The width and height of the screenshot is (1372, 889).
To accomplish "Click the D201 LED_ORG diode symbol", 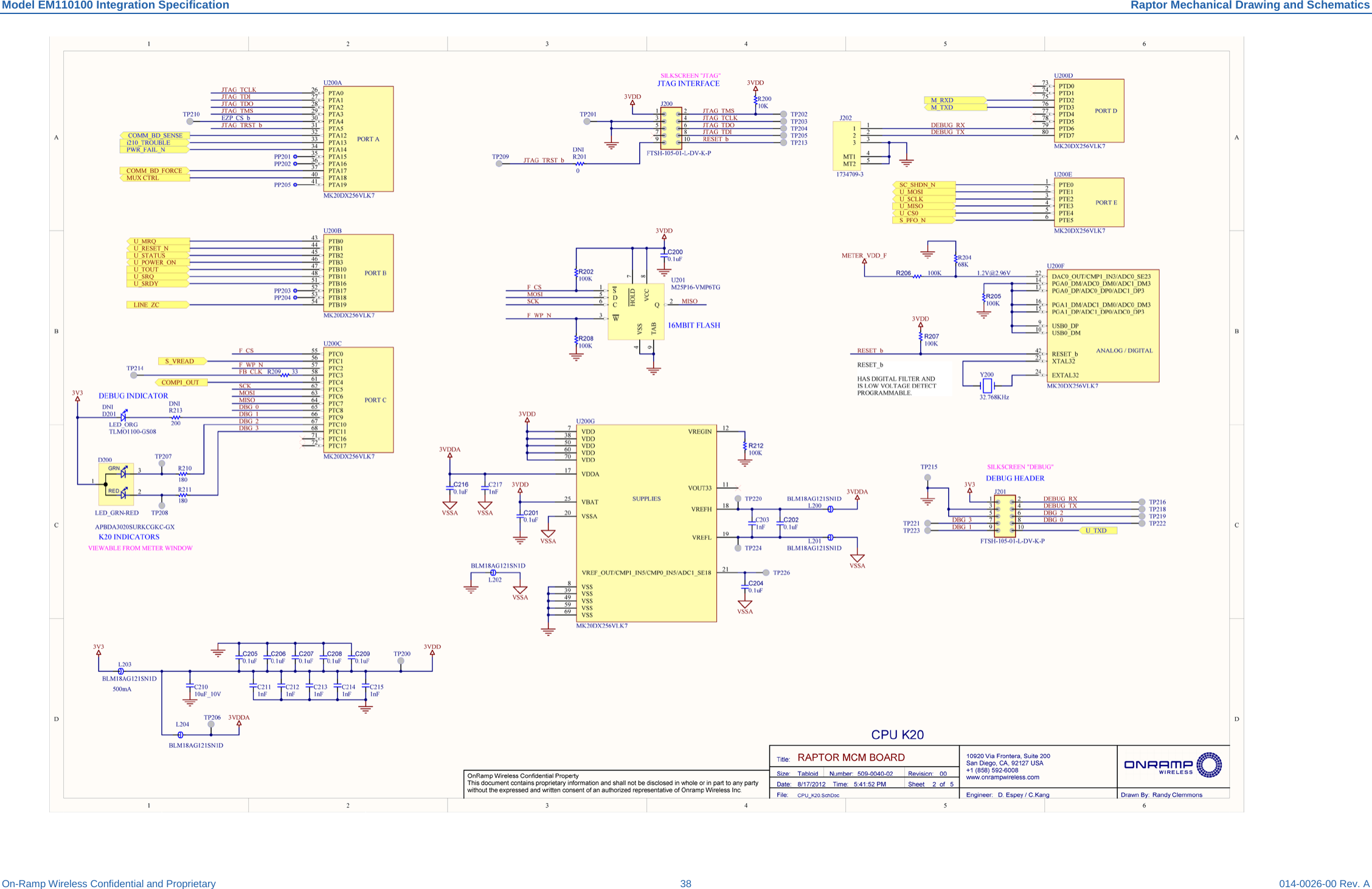I will 124,417.
